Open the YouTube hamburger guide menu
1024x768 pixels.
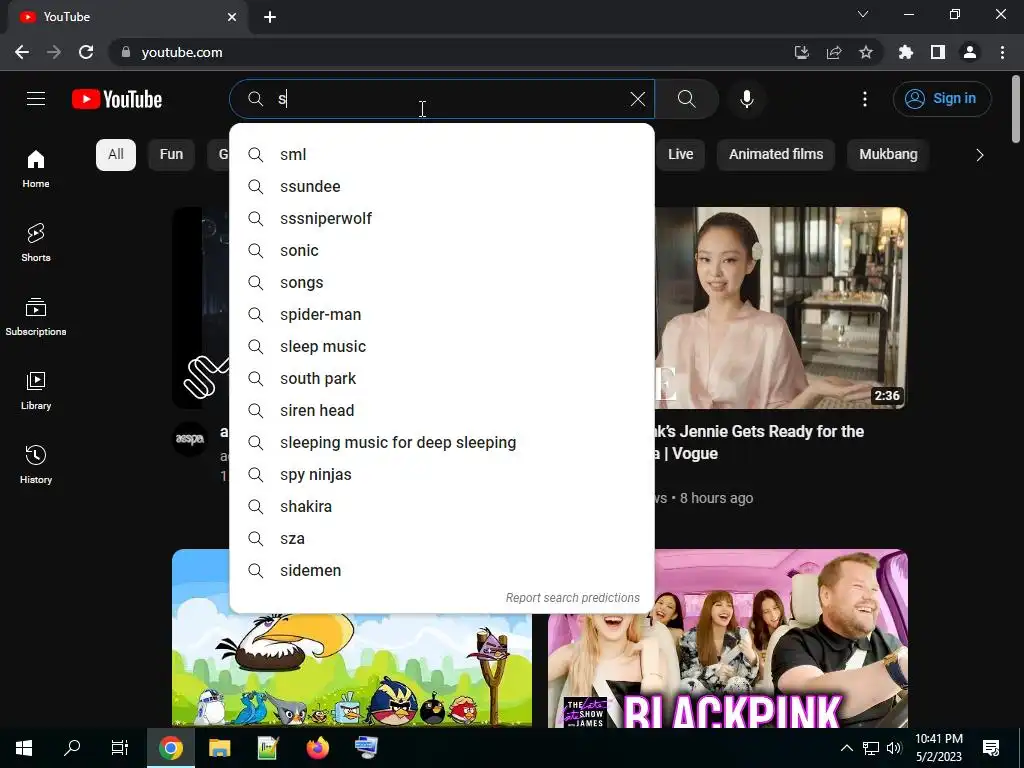click(36, 99)
